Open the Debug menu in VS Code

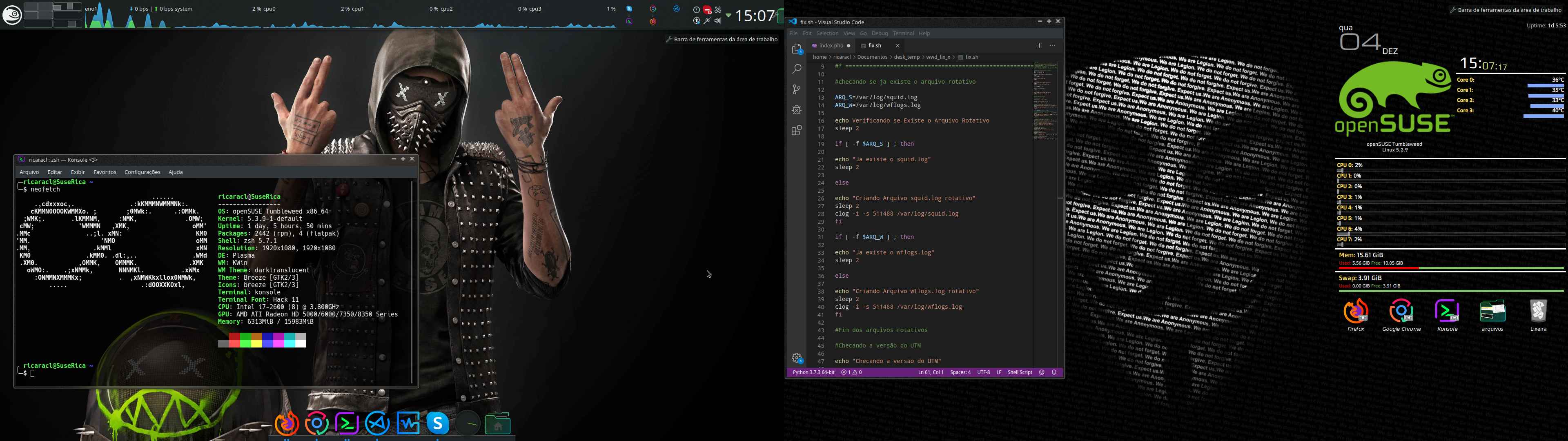(880, 33)
